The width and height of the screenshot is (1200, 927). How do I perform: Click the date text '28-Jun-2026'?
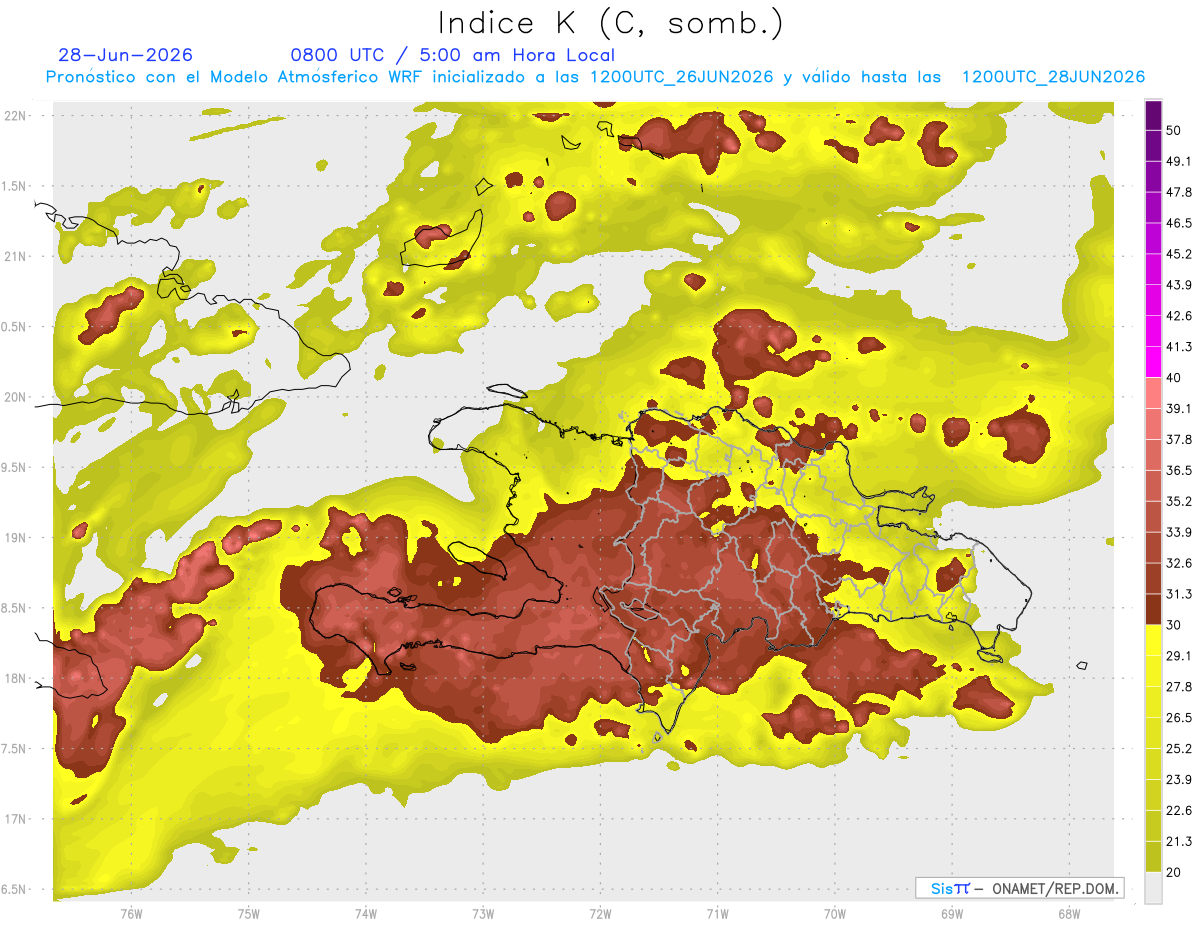click(126, 55)
